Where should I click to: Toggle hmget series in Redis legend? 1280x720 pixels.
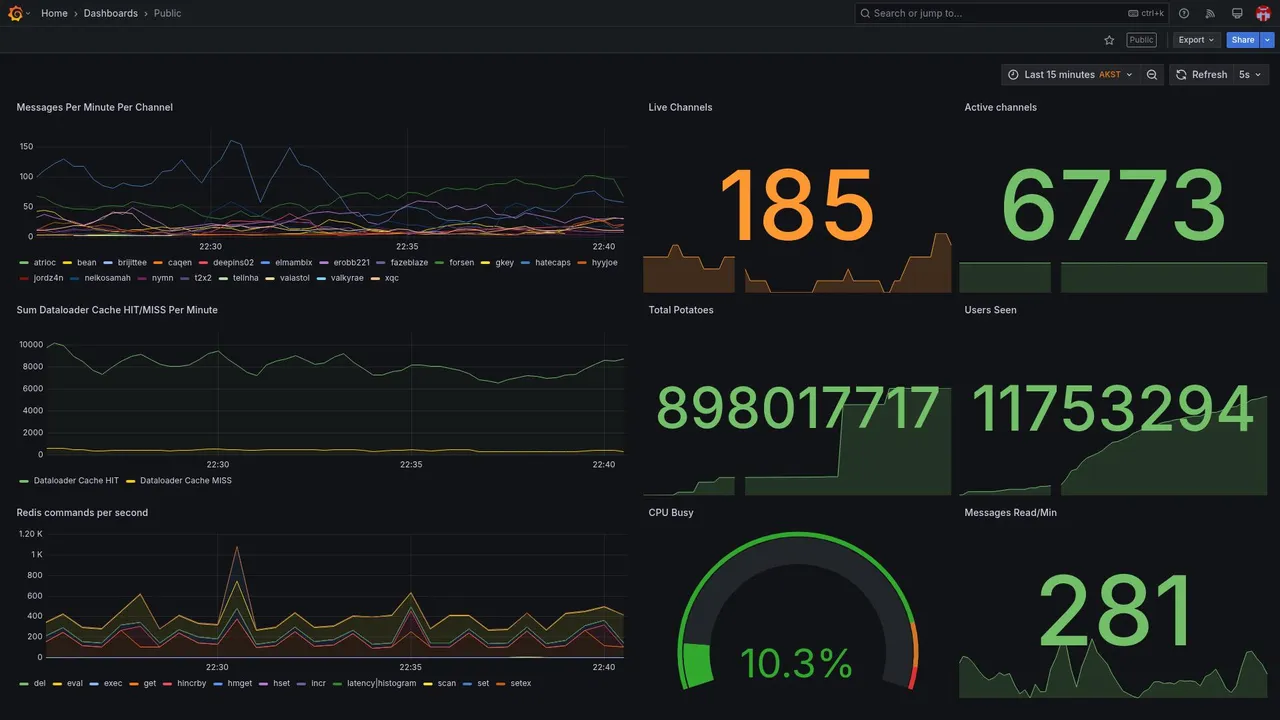(240, 684)
